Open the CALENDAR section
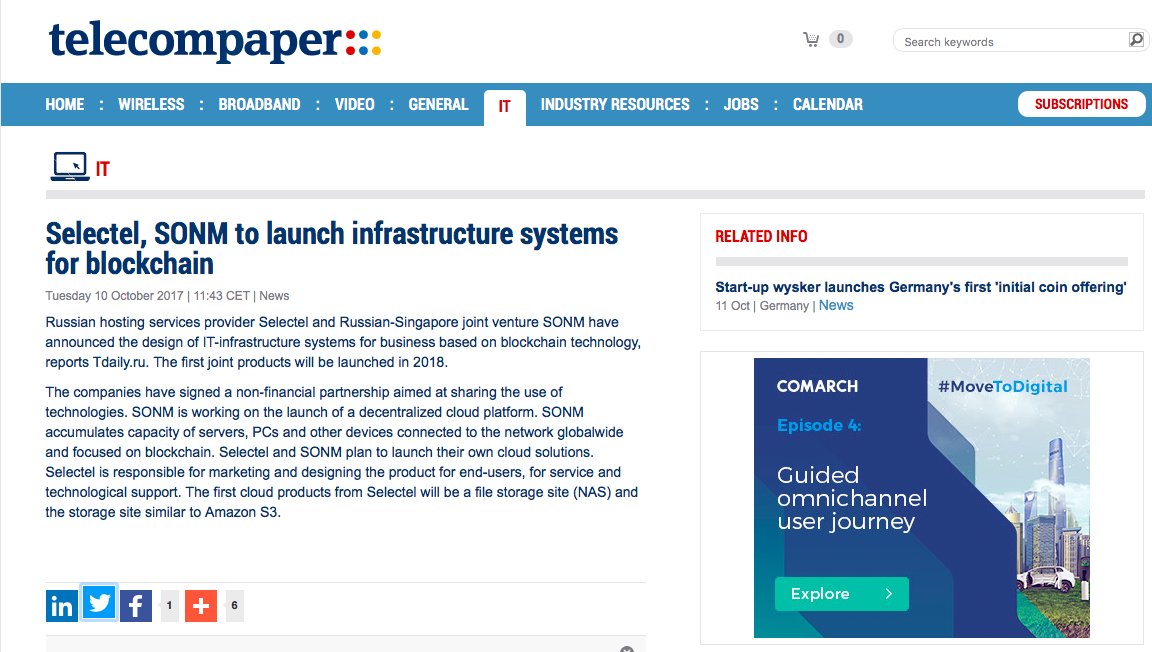1152x652 pixels. tap(828, 104)
